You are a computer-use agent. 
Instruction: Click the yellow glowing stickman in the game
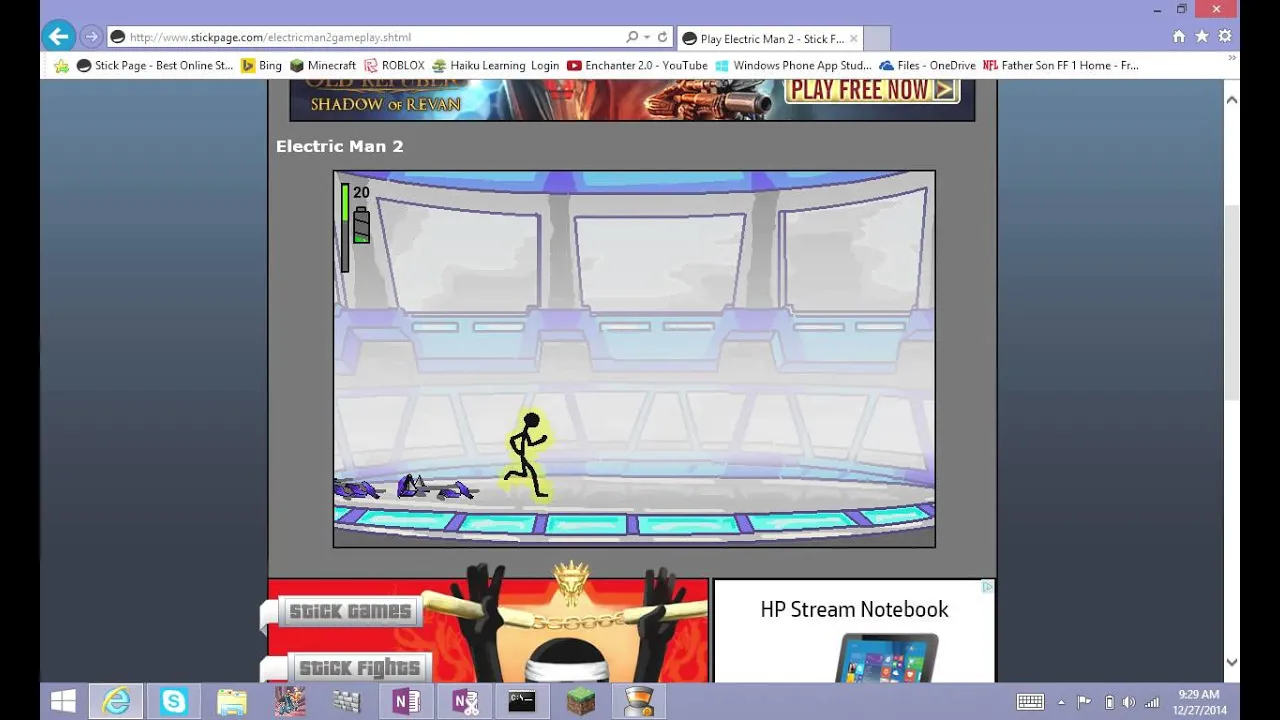[527, 455]
